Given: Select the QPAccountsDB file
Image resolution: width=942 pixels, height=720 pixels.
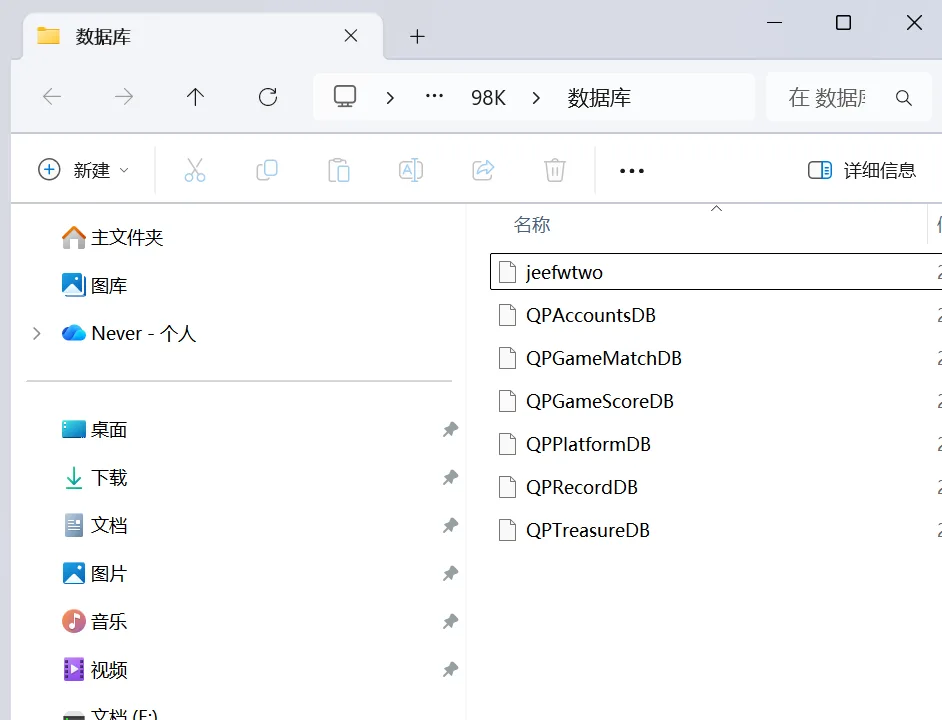Looking at the screenshot, I should [x=716, y=315].
